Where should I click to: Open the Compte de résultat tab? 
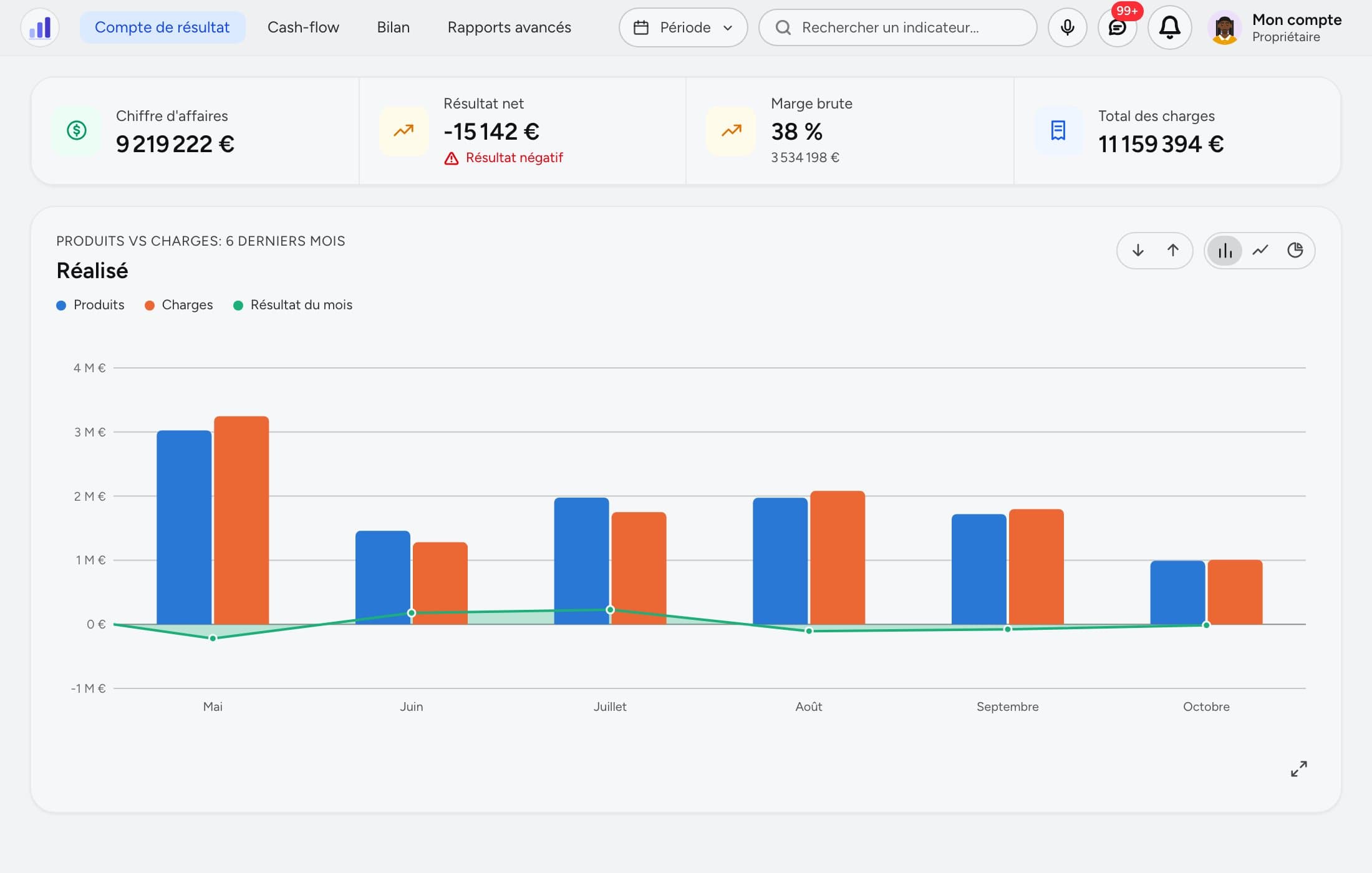pyautogui.click(x=162, y=27)
